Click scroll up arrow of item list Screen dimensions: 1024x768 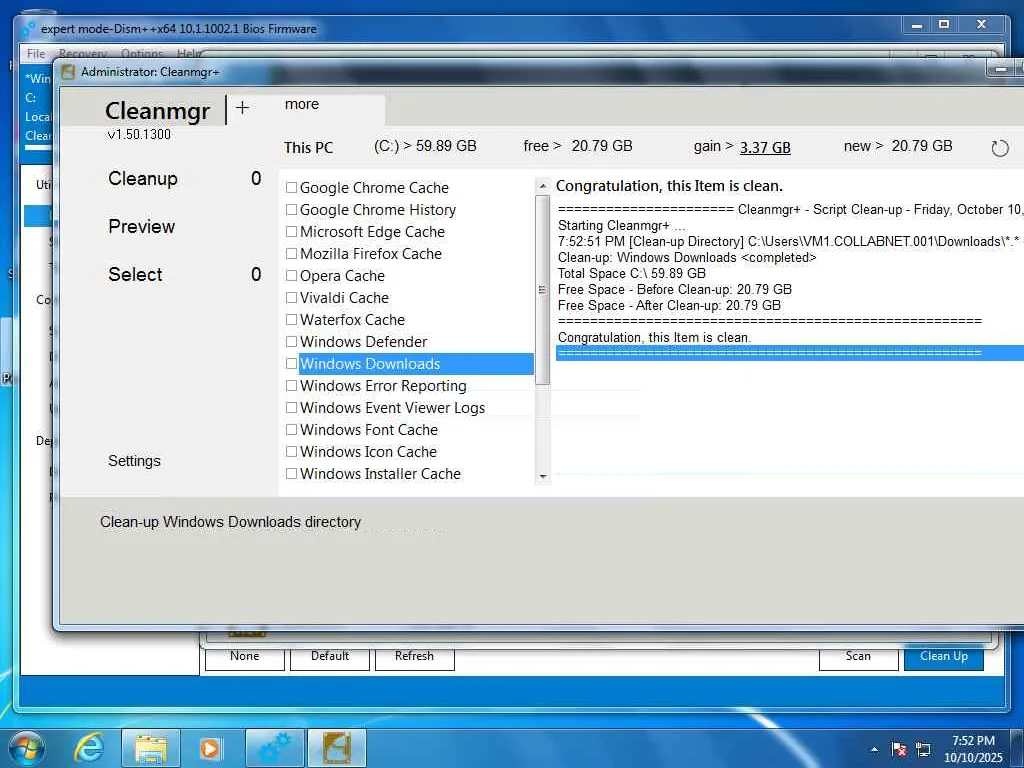coord(542,186)
